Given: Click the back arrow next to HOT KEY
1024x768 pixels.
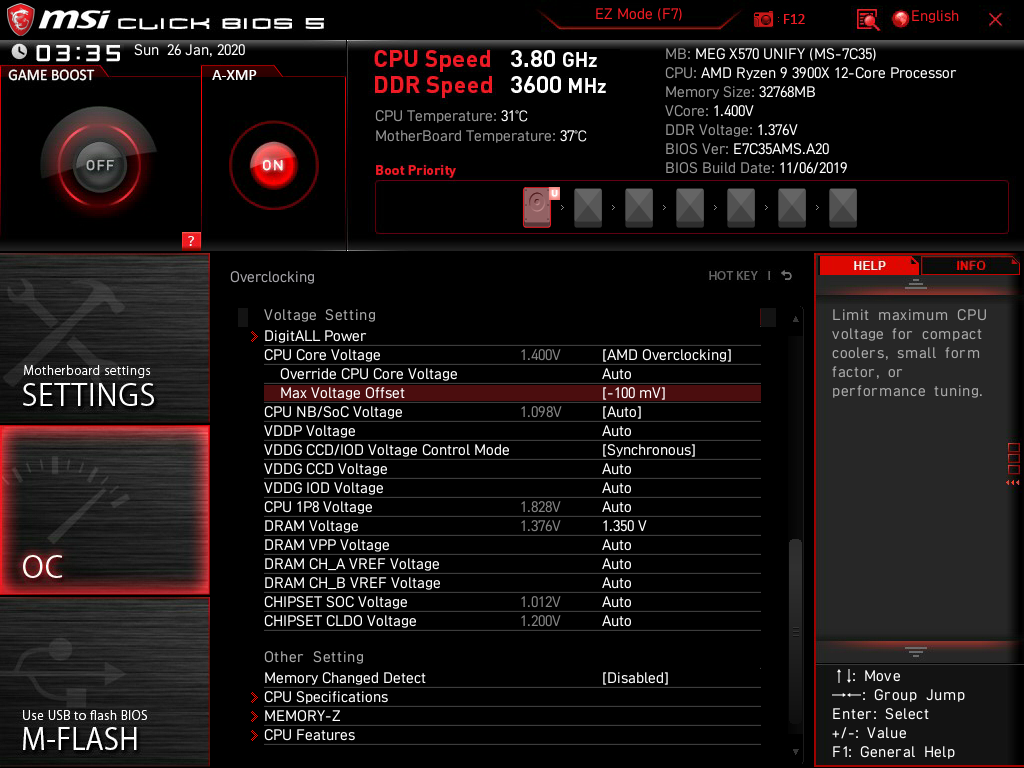Looking at the screenshot, I should (x=787, y=276).
